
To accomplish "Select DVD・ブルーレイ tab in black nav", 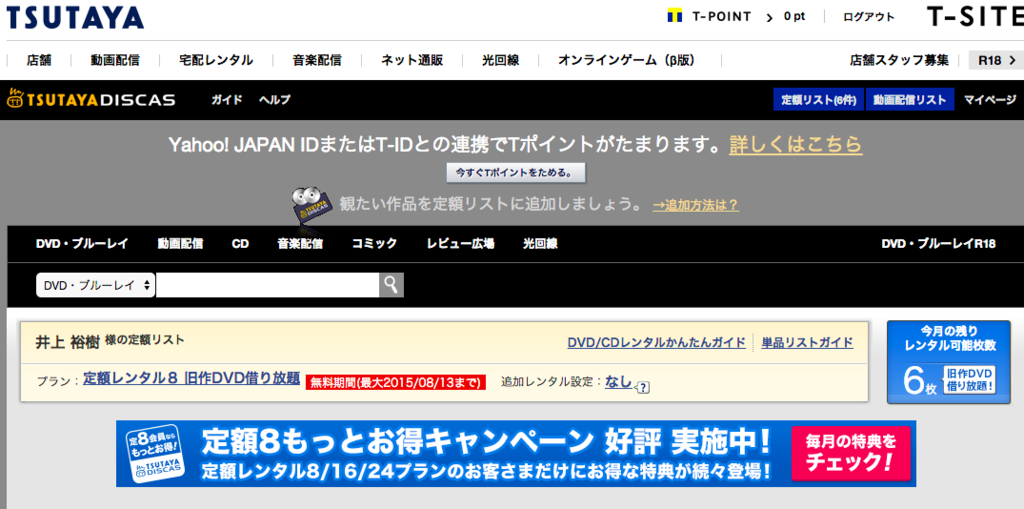I will (82, 244).
